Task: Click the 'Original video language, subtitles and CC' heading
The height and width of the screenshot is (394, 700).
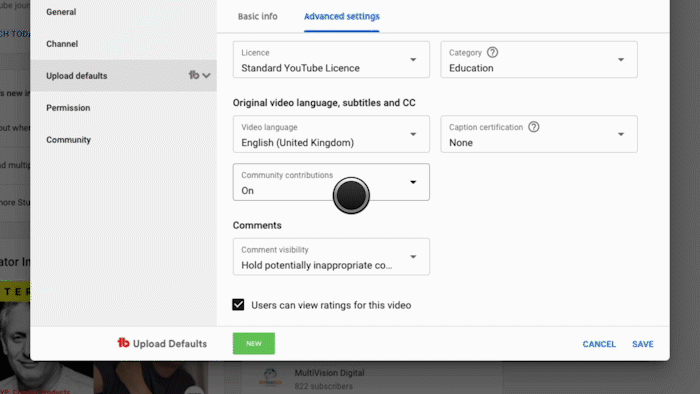Action: [x=324, y=103]
